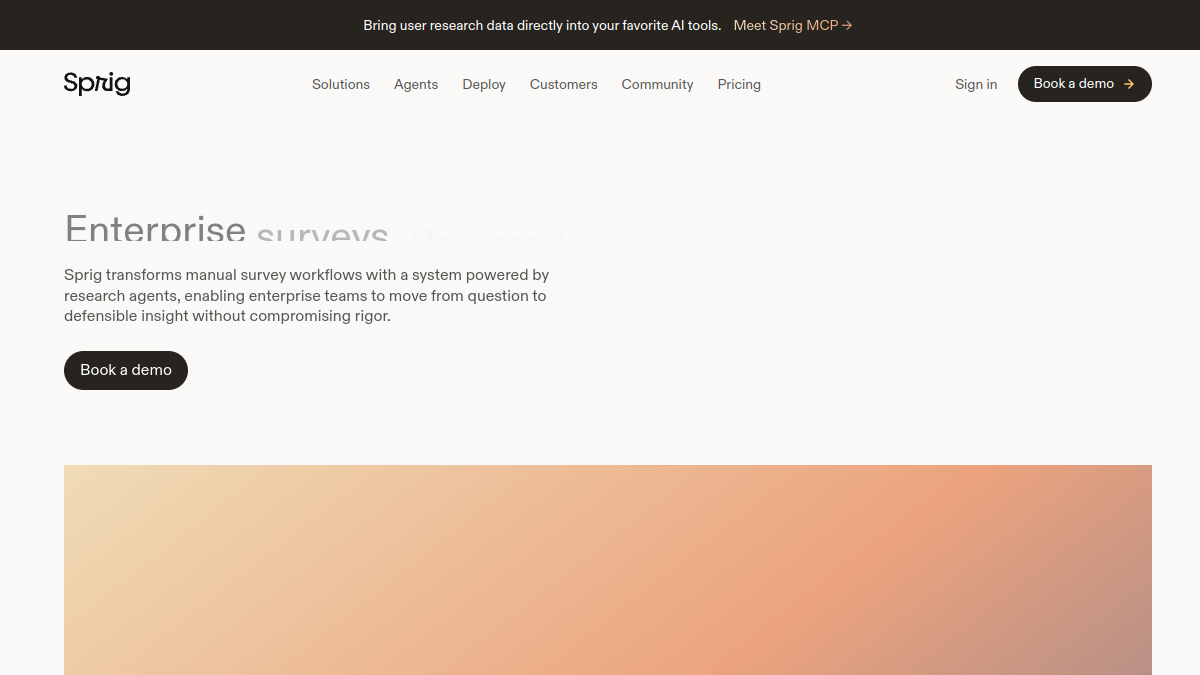Click the Sprig logo
Viewport: 1200px width, 675px height.
97,84
